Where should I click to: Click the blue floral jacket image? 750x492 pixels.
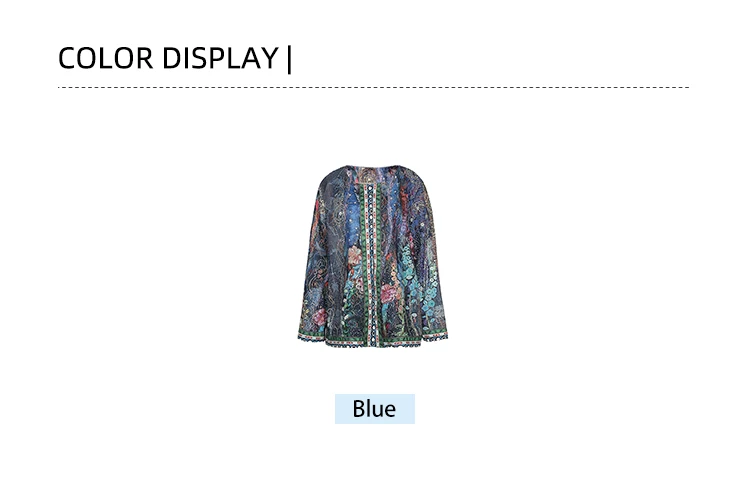point(373,256)
